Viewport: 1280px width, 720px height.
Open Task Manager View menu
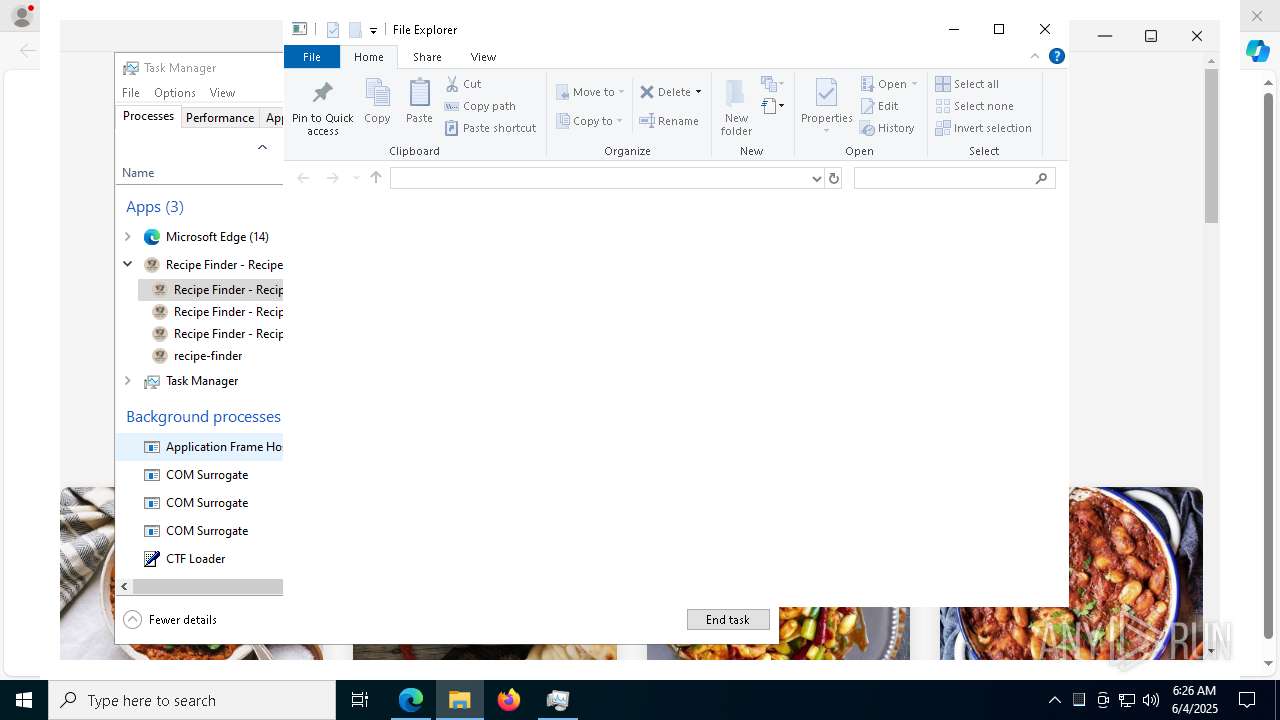pos(222,93)
